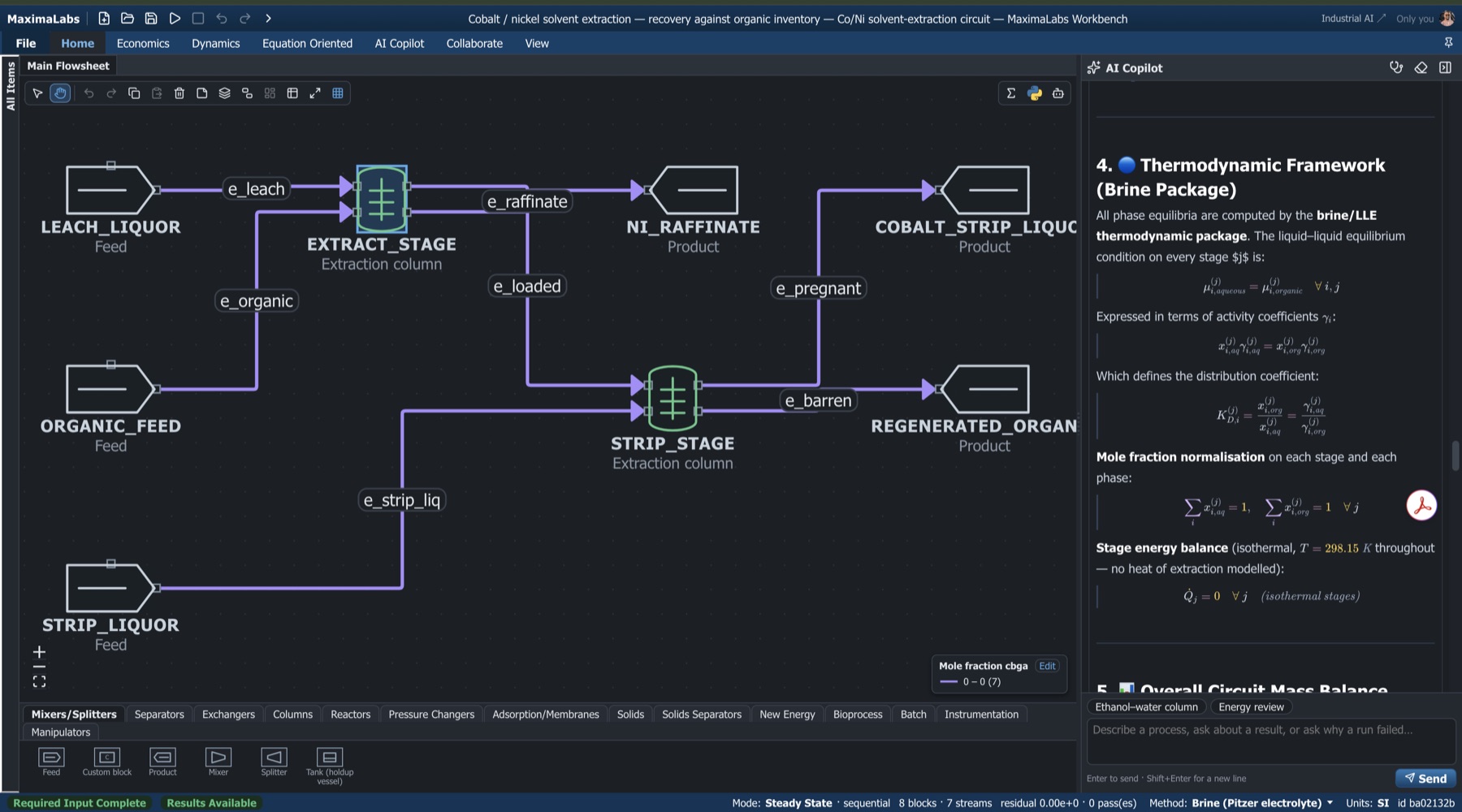The width and height of the screenshot is (1462, 812).
Task: Click the robot assistant icon
Action: [1058, 93]
